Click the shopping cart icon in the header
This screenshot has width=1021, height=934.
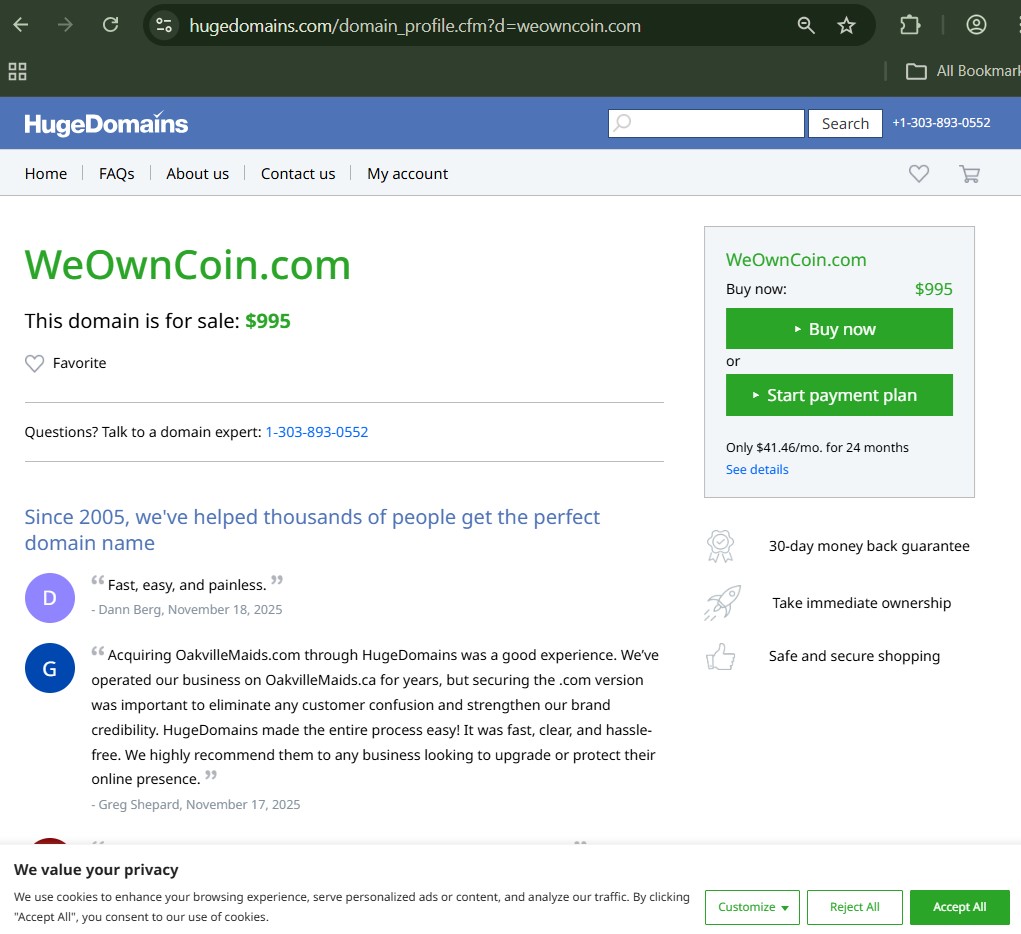[968, 173]
